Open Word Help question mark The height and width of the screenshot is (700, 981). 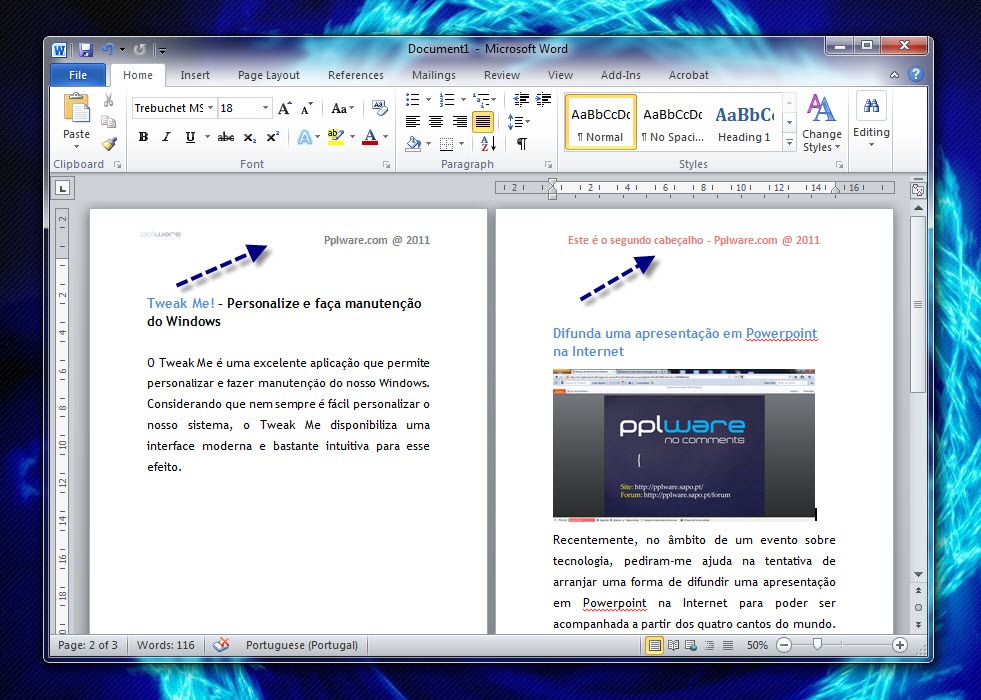point(916,74)
